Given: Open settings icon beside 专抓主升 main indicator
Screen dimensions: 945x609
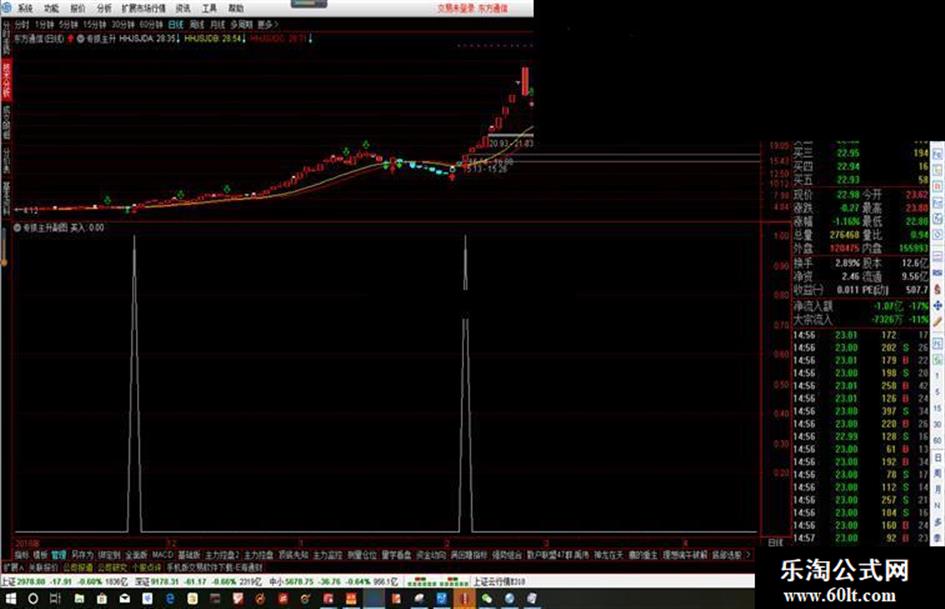Looking at the screenshot, I should click(x=81, y=39).
